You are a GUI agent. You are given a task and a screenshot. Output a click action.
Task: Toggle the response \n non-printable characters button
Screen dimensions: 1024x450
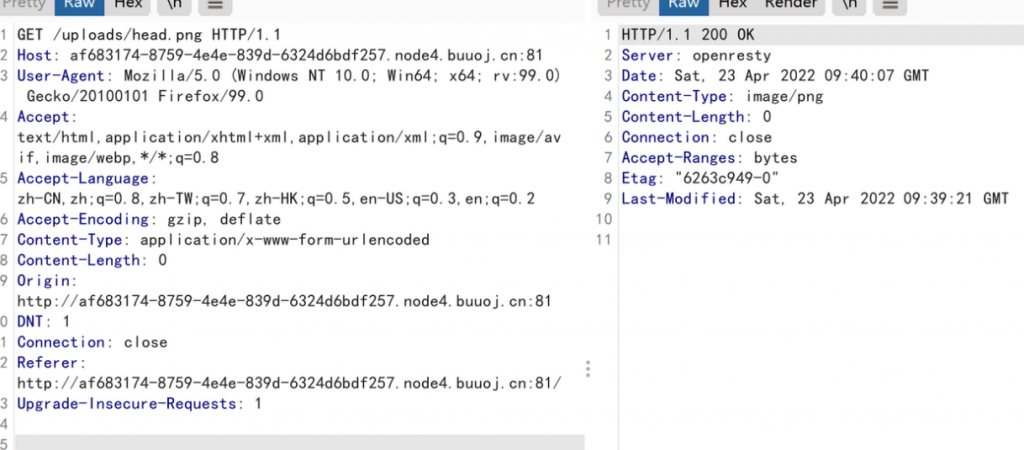(850, 5)
